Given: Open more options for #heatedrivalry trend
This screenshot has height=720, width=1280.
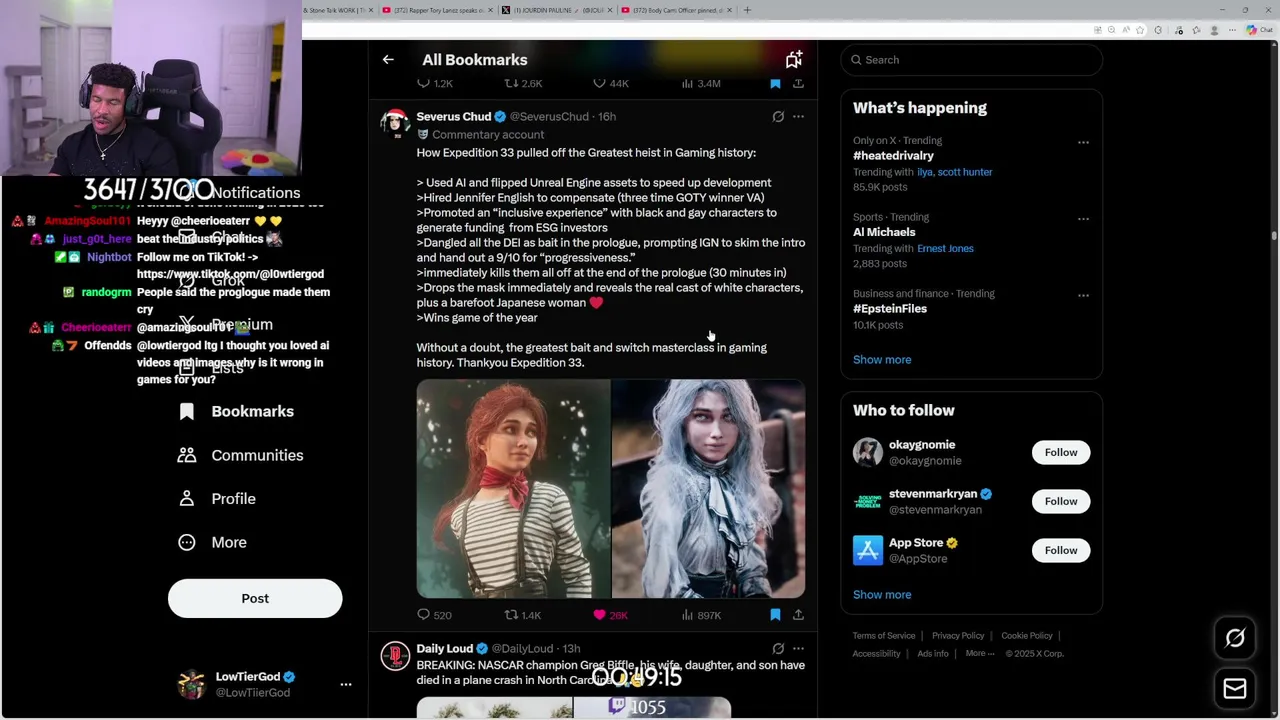Looking at the screenshot, I should (x=1083, y=143).
